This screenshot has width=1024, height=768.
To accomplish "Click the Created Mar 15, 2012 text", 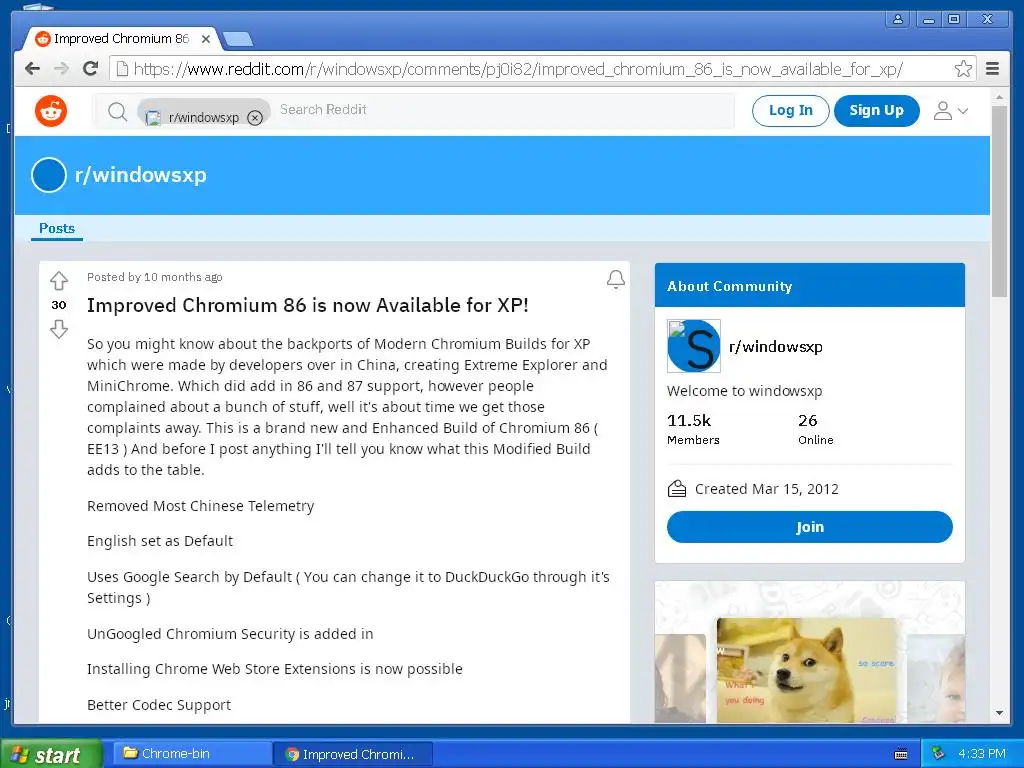I will 767,489.
